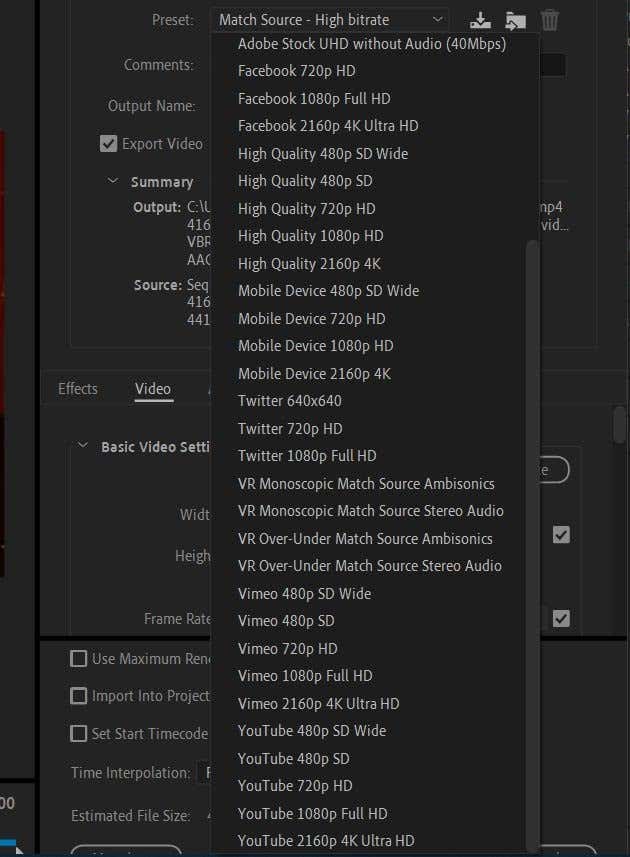Toggle the Export Video checkbox
630x857 pixels.
pyautogui.click(x=109, y=144)
